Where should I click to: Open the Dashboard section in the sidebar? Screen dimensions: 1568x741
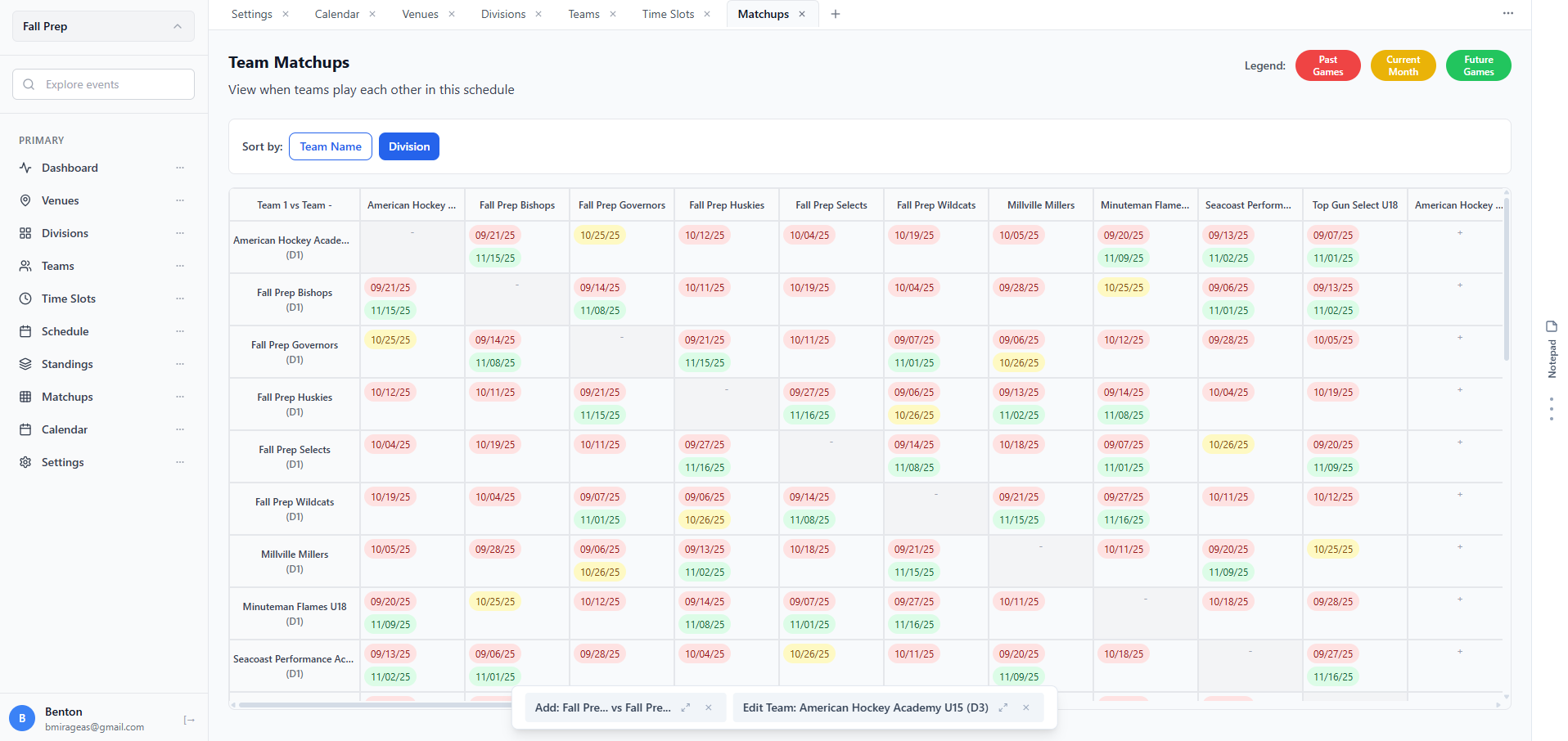point(69,168)
